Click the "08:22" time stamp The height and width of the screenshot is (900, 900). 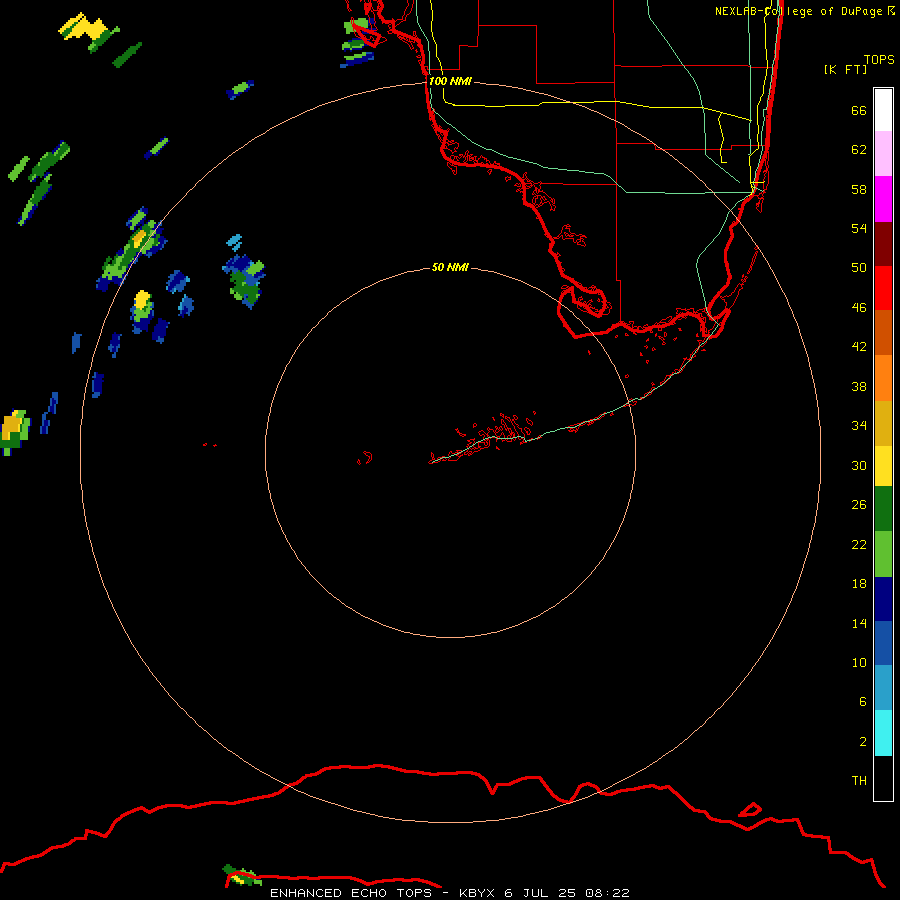click(607, 893)
